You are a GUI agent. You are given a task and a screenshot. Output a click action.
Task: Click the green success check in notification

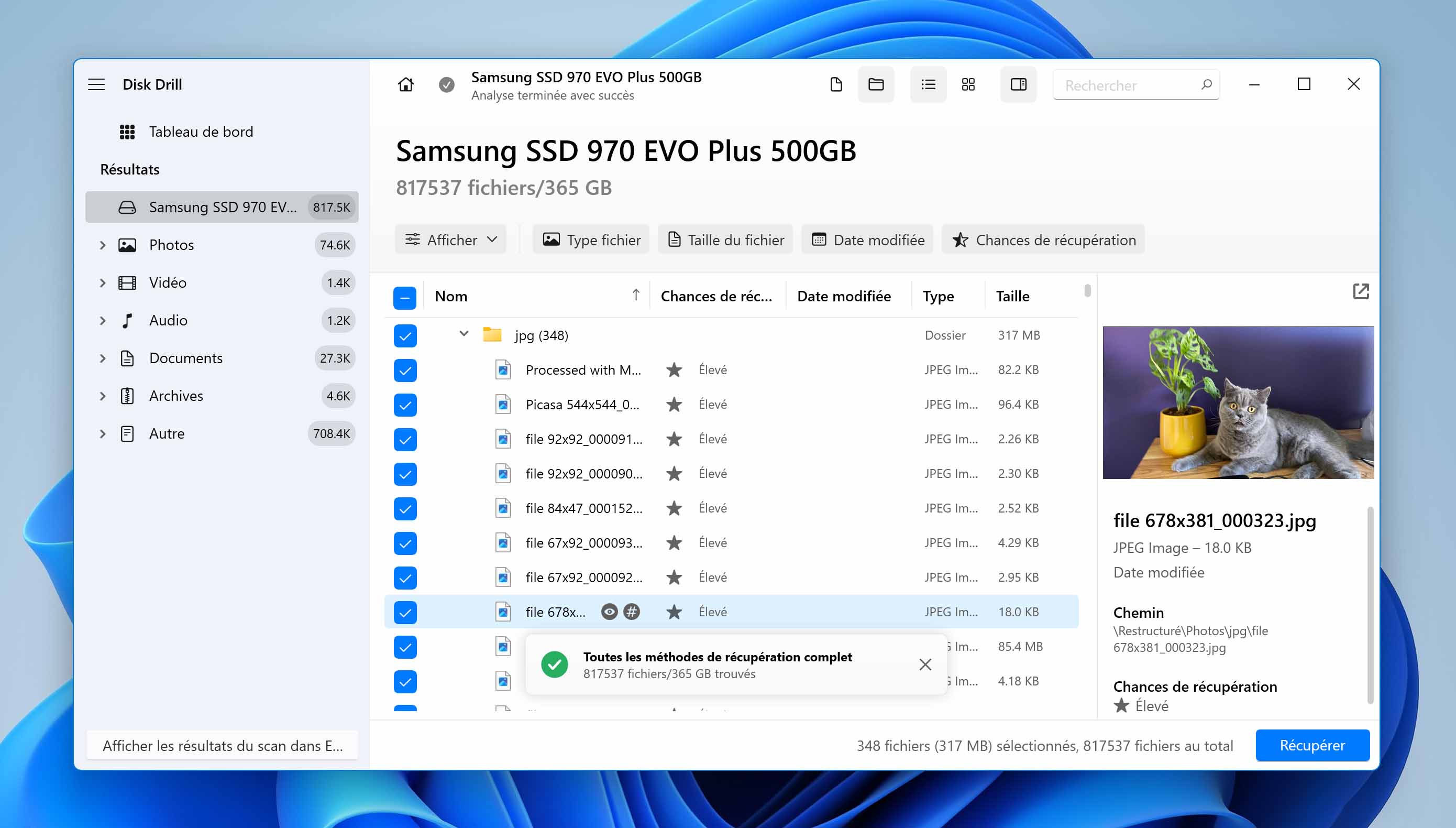point(555,665)
